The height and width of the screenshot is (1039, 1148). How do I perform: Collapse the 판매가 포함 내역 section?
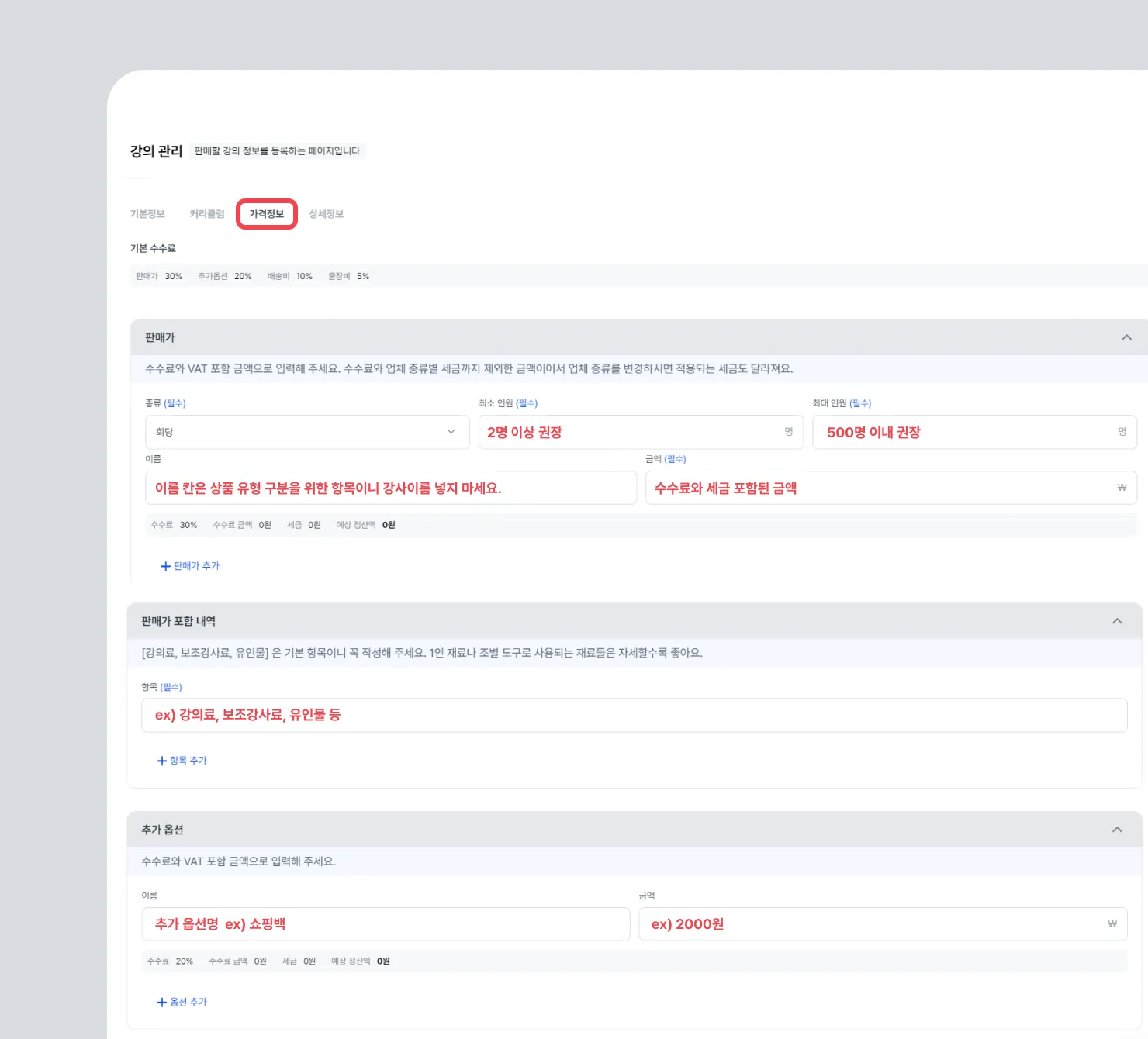1117,621
